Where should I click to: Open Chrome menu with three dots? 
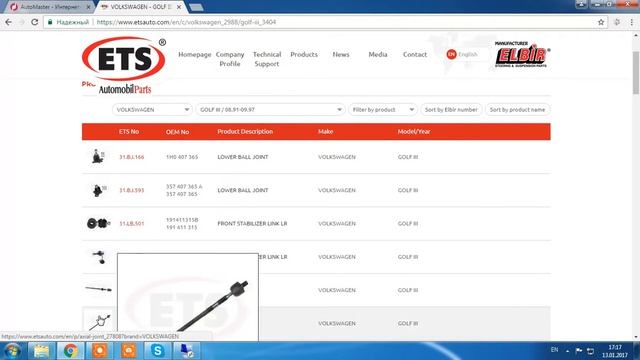631,22
